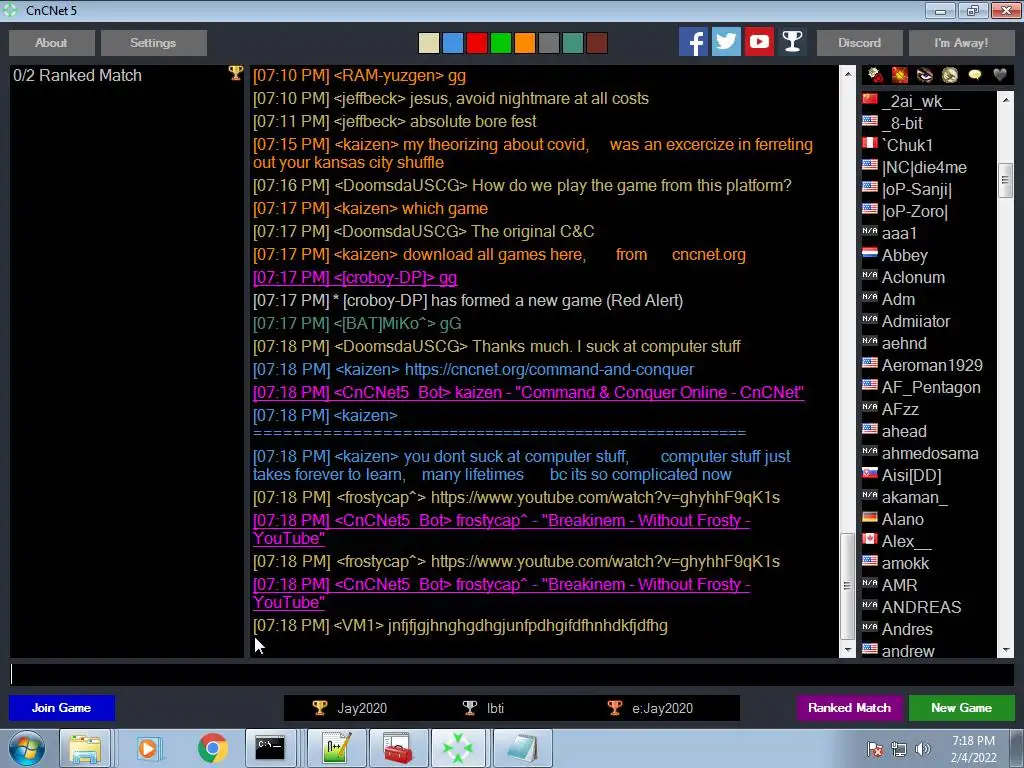Select player AF_Pentagon in the list
Screen dimensions: 1024x768
click(929, 387)
